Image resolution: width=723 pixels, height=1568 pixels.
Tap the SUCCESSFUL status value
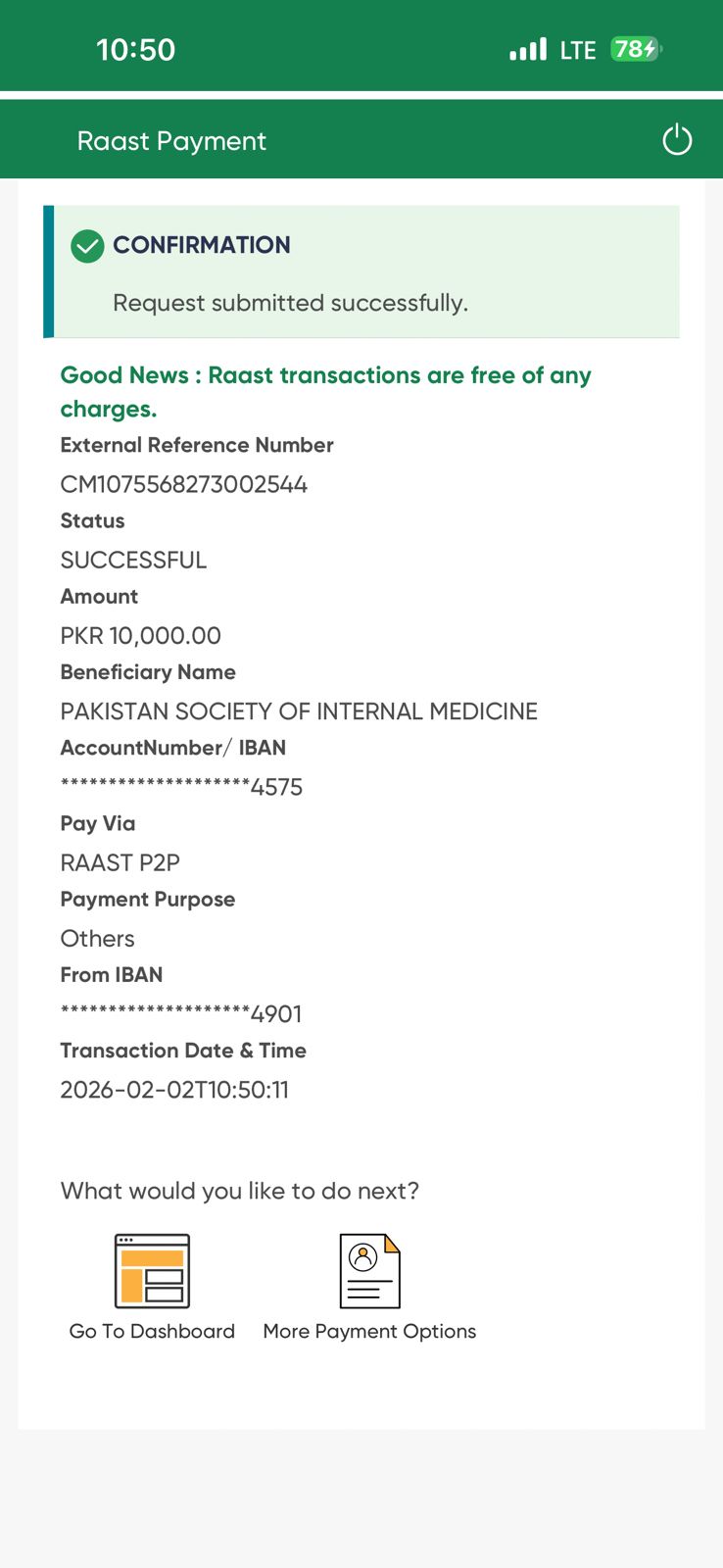click(133, 560)
